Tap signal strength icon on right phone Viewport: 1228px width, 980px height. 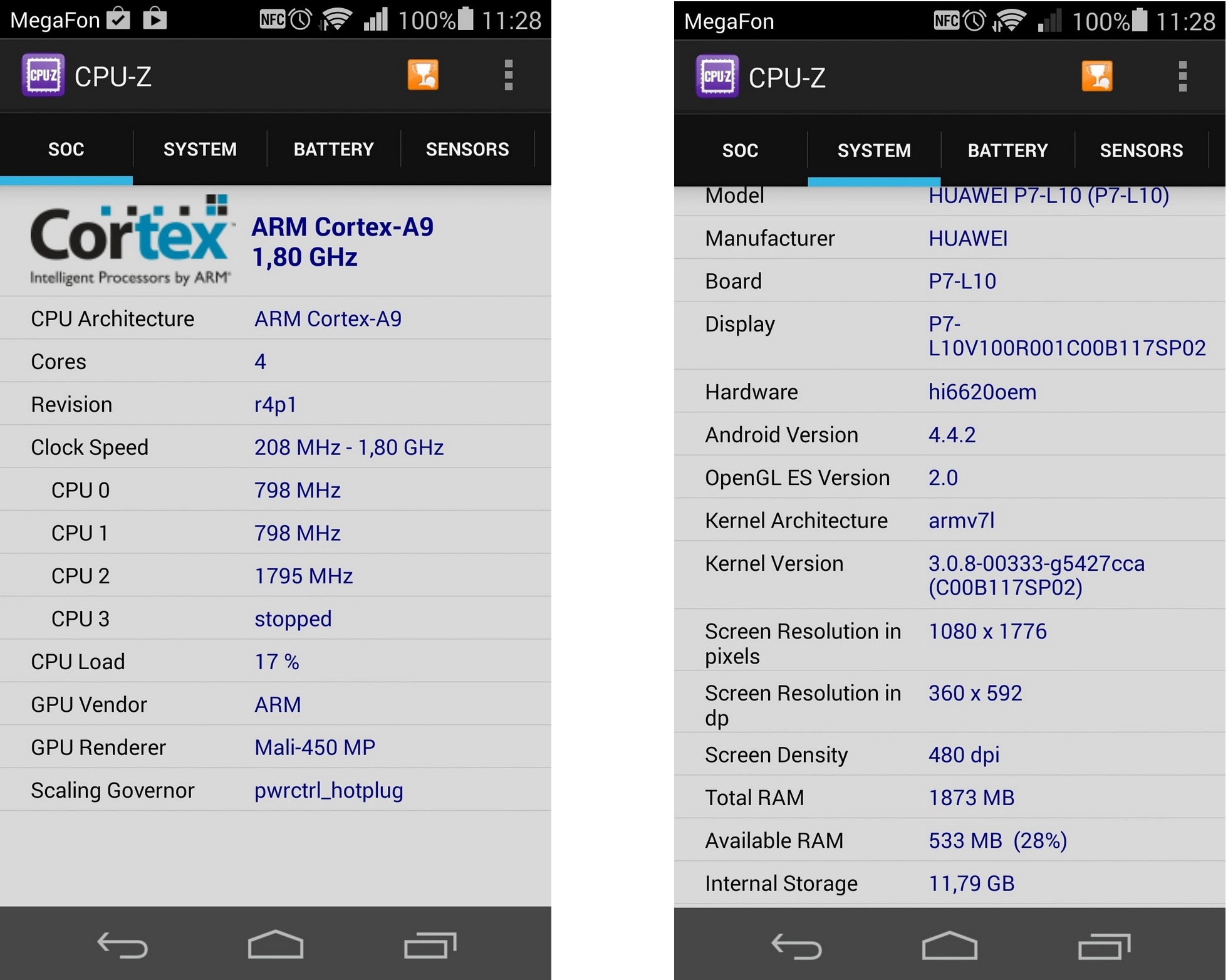[x=1049, y=21]
